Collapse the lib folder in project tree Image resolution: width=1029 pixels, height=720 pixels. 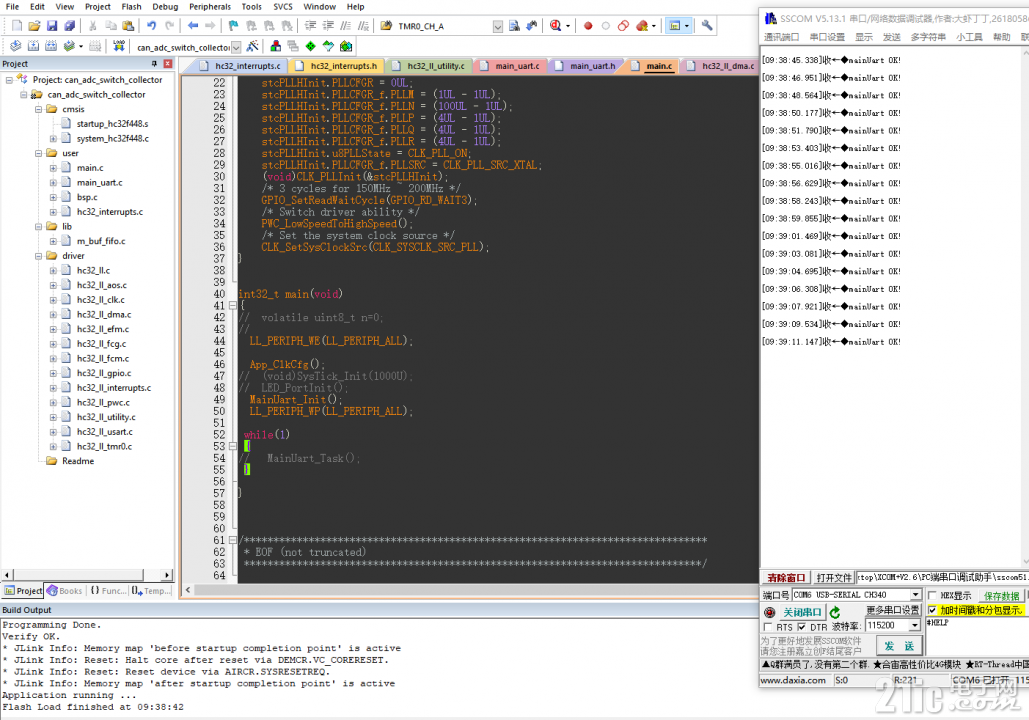(39, 226)
